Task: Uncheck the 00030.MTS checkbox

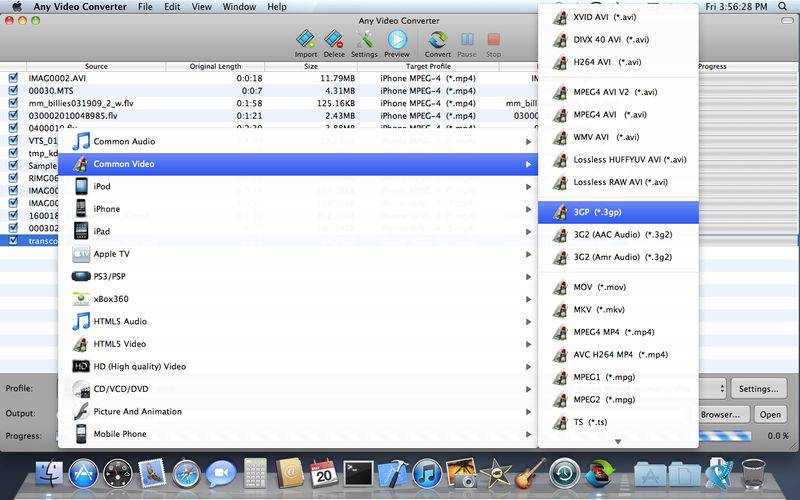Action: click(13, 90)
